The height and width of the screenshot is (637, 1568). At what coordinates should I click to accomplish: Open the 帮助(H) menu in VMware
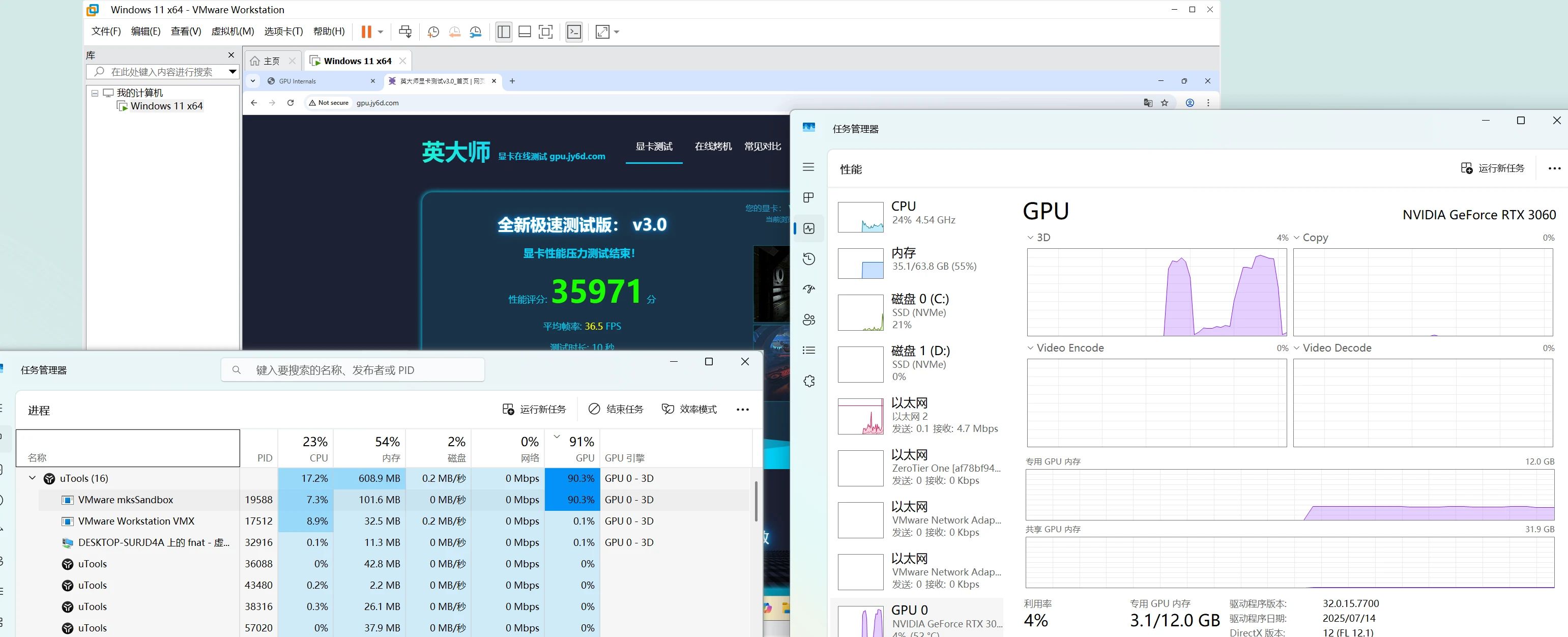(x=329, y=31)
